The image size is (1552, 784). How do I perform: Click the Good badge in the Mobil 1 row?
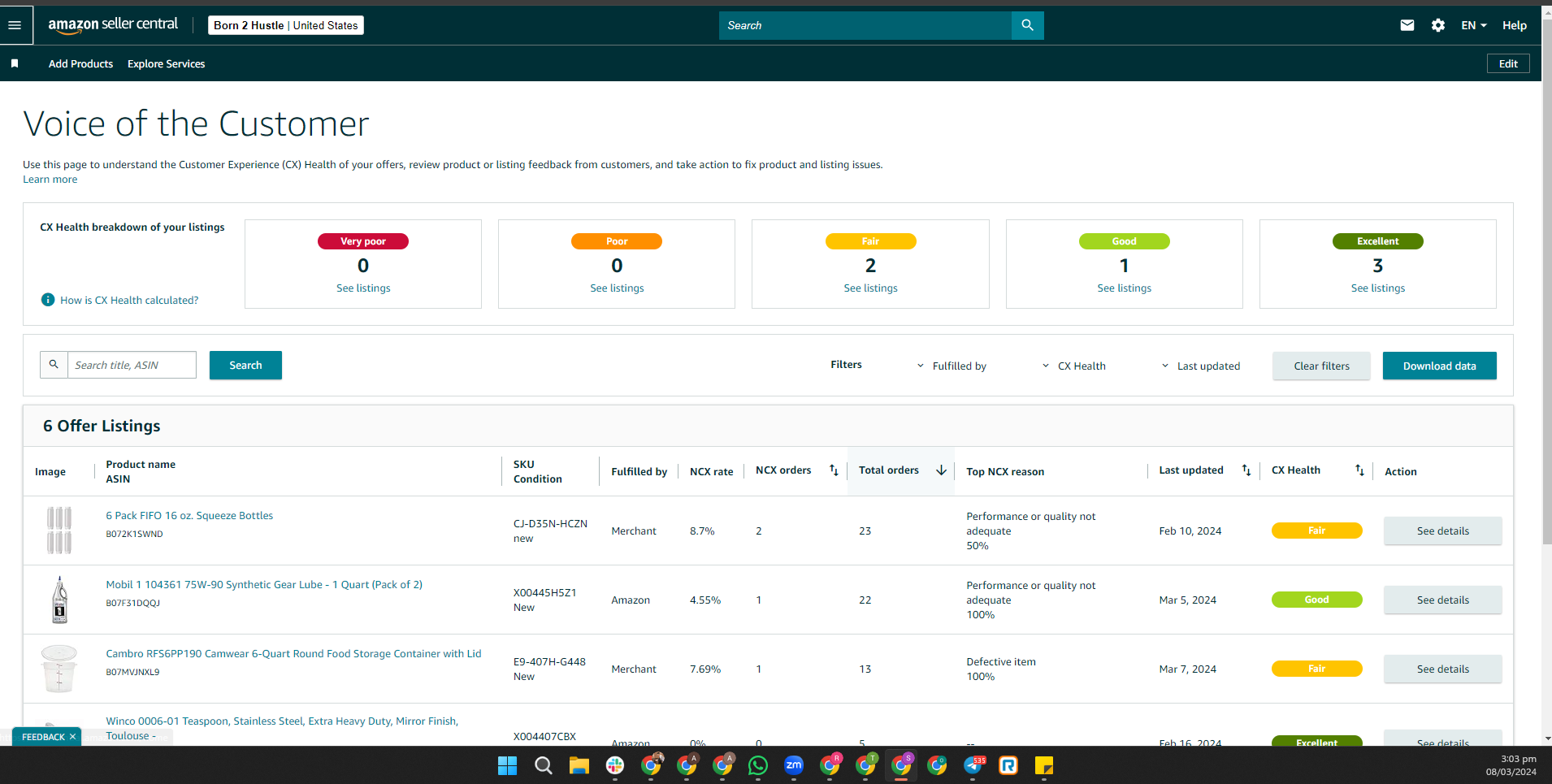pos(1316,600)
